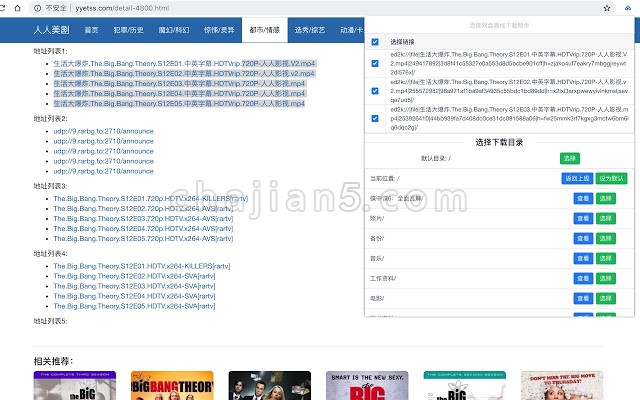The image size is (640, 400).
Task: Click the 设为默认 button
Action: click(611, 178)
